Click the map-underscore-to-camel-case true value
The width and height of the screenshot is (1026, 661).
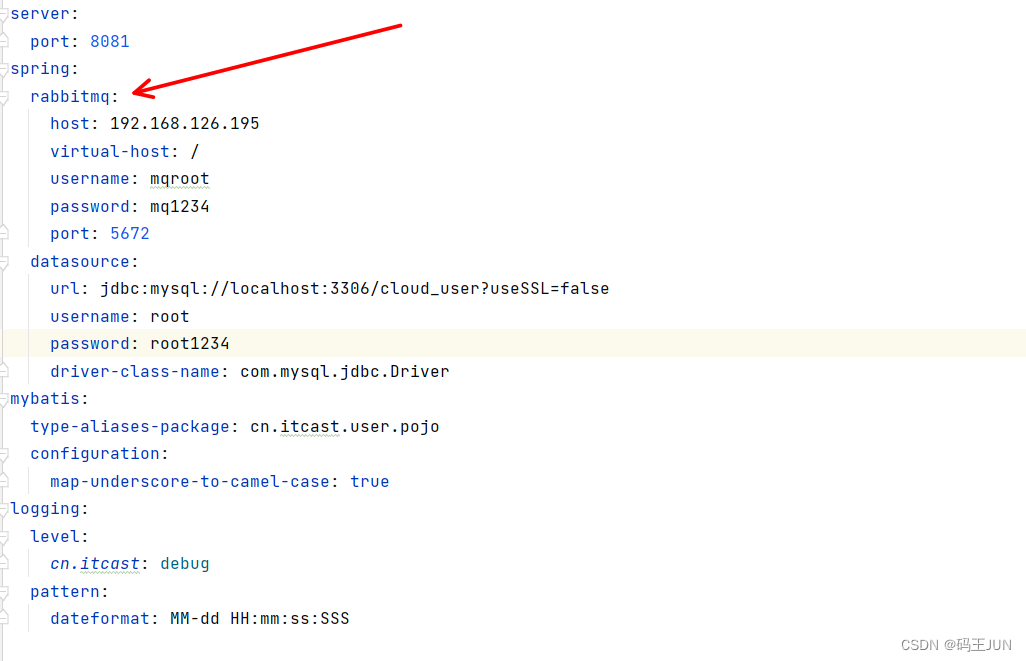tap(370, 481)
